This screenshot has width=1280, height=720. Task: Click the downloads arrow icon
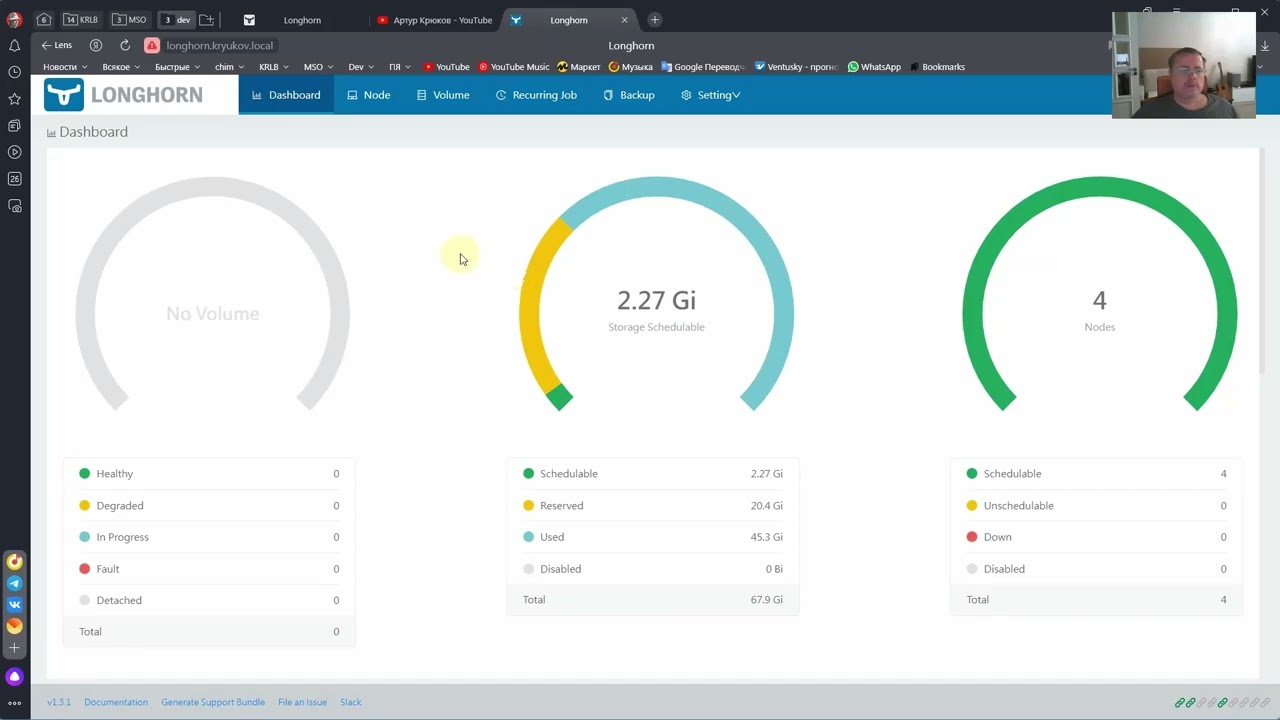(x=1265, y=46)
